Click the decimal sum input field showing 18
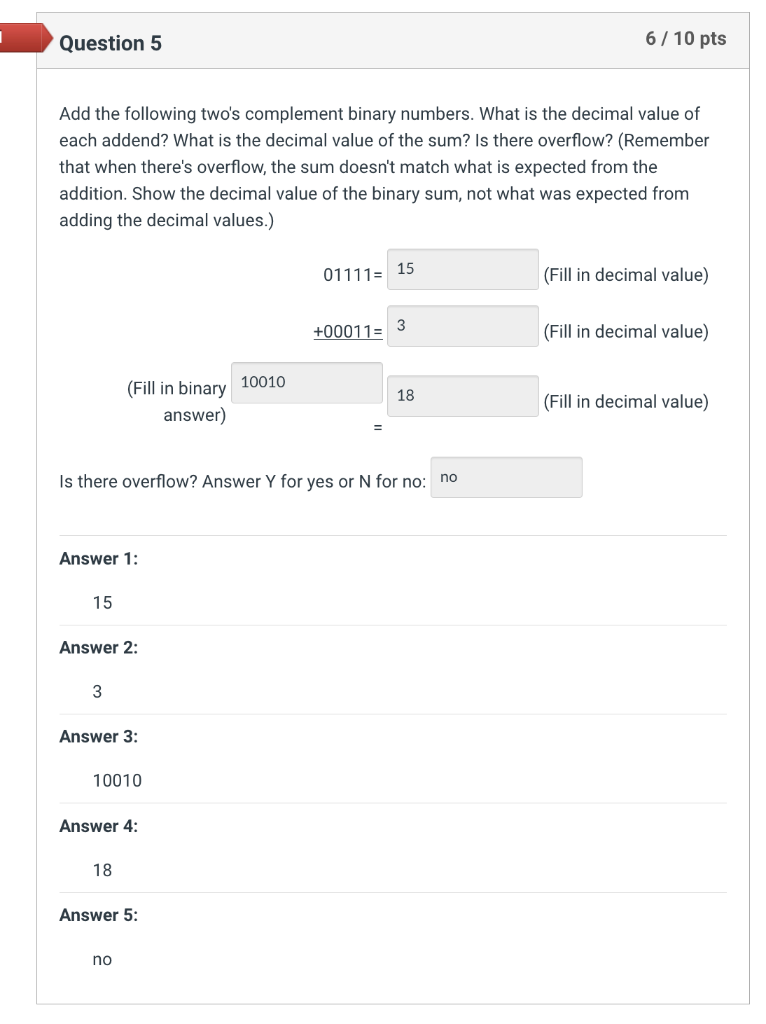This screenshot has width=766, height=1024. (463, 396)
